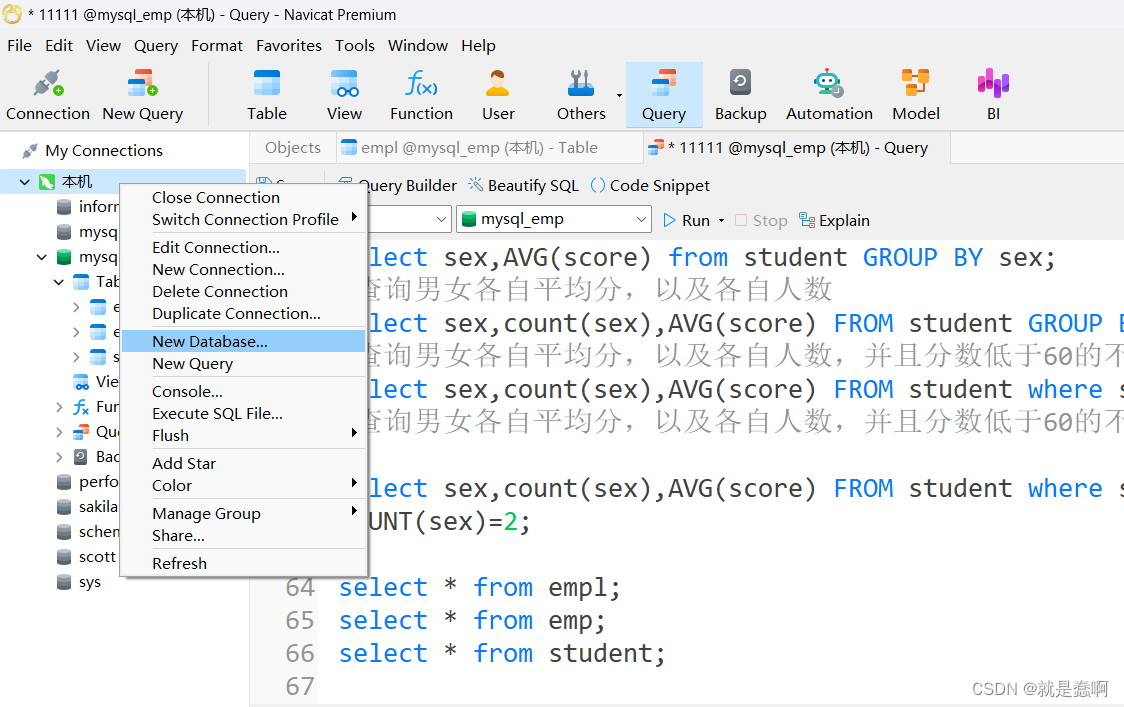Click the Connection toolbar icon
This screenshot has width=1124, height=707.
(x=48, y=95)
